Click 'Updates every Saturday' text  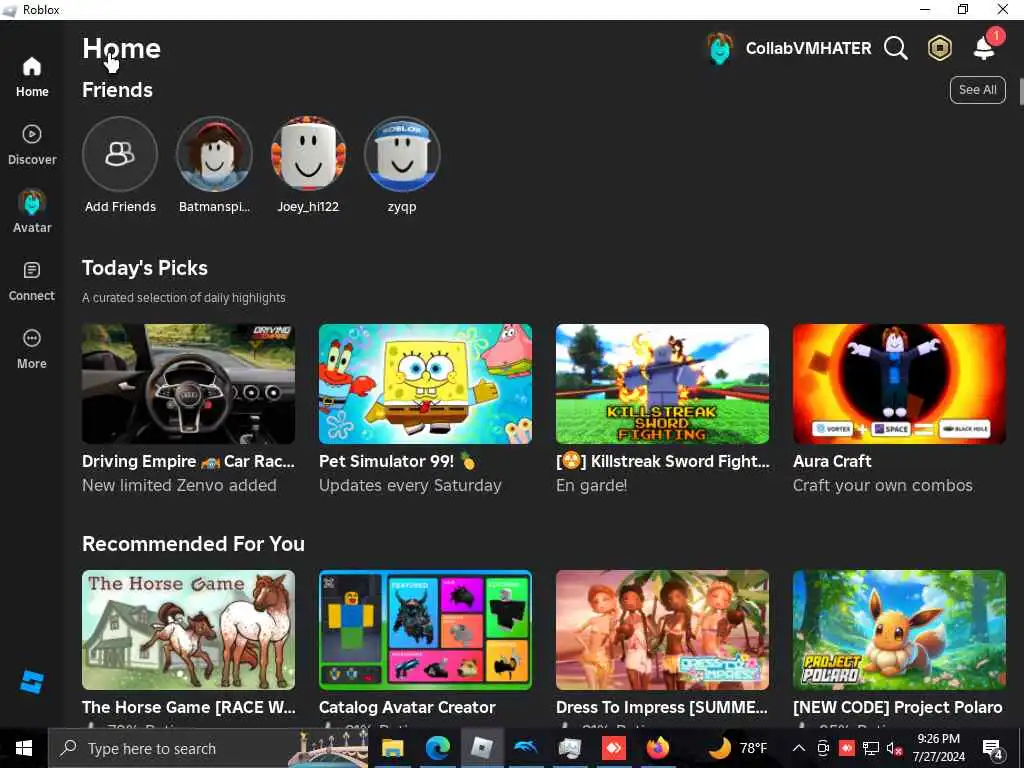[410, 485]
